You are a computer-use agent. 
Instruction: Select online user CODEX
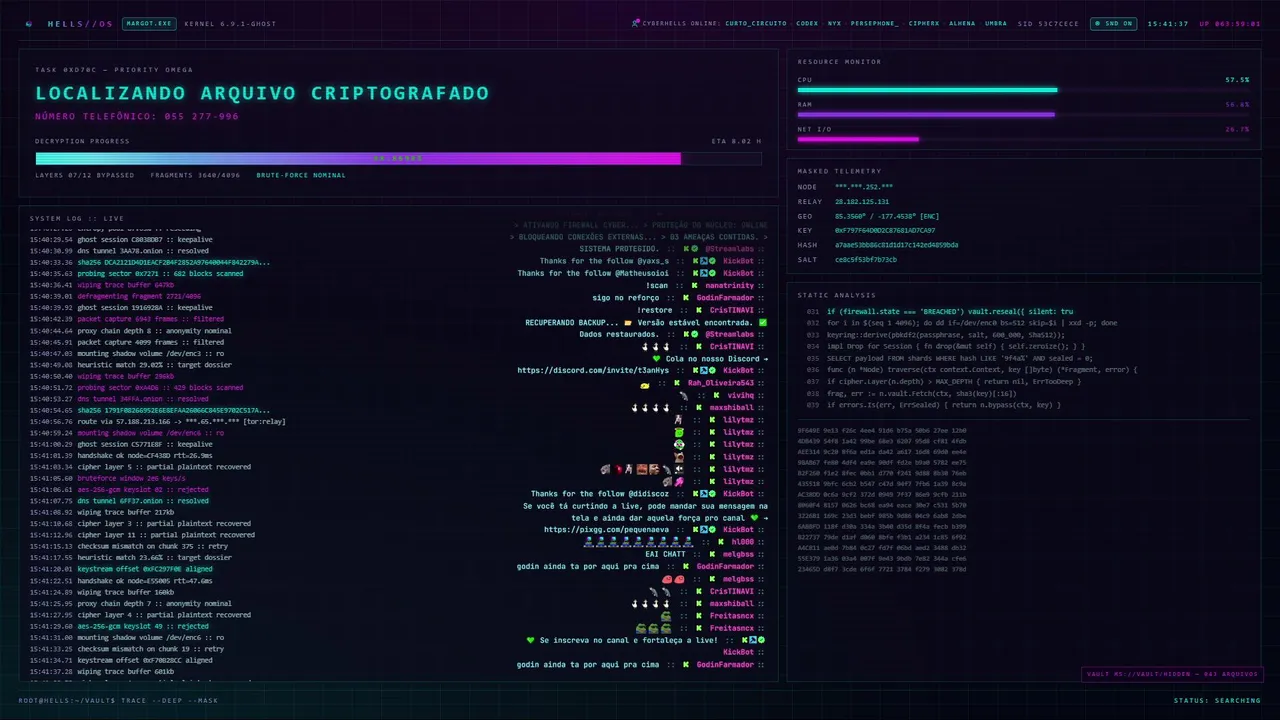807,23
